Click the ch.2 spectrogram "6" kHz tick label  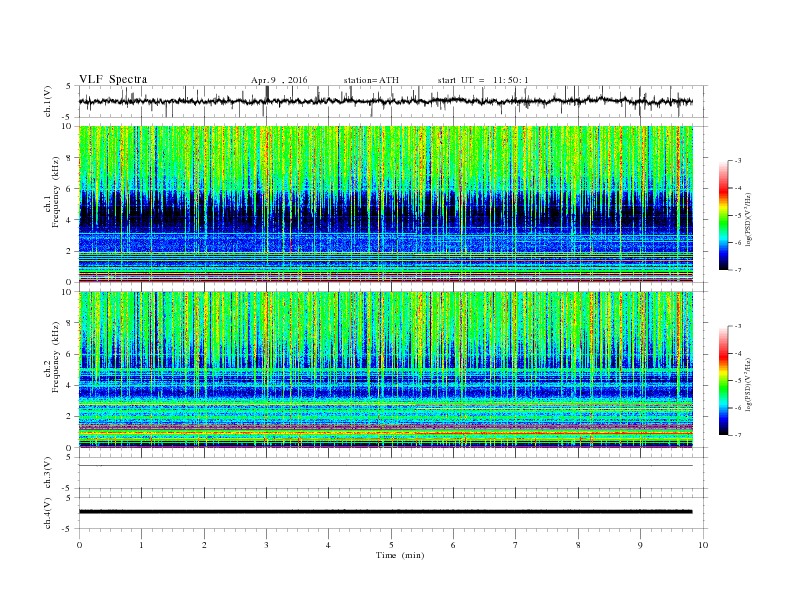pyautogui.click(x=70, y=354)
